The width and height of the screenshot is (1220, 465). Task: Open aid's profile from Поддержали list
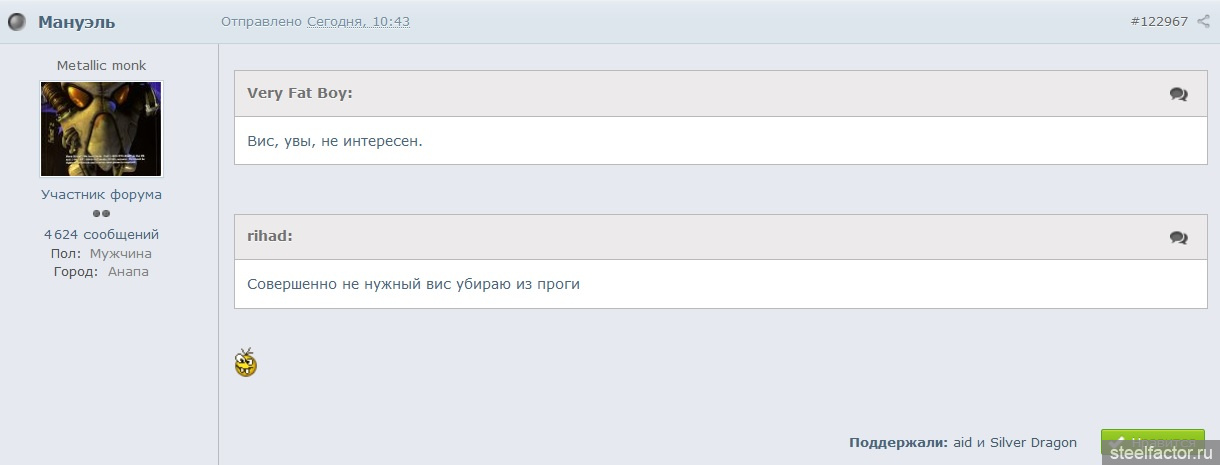(x=962, y=442)
